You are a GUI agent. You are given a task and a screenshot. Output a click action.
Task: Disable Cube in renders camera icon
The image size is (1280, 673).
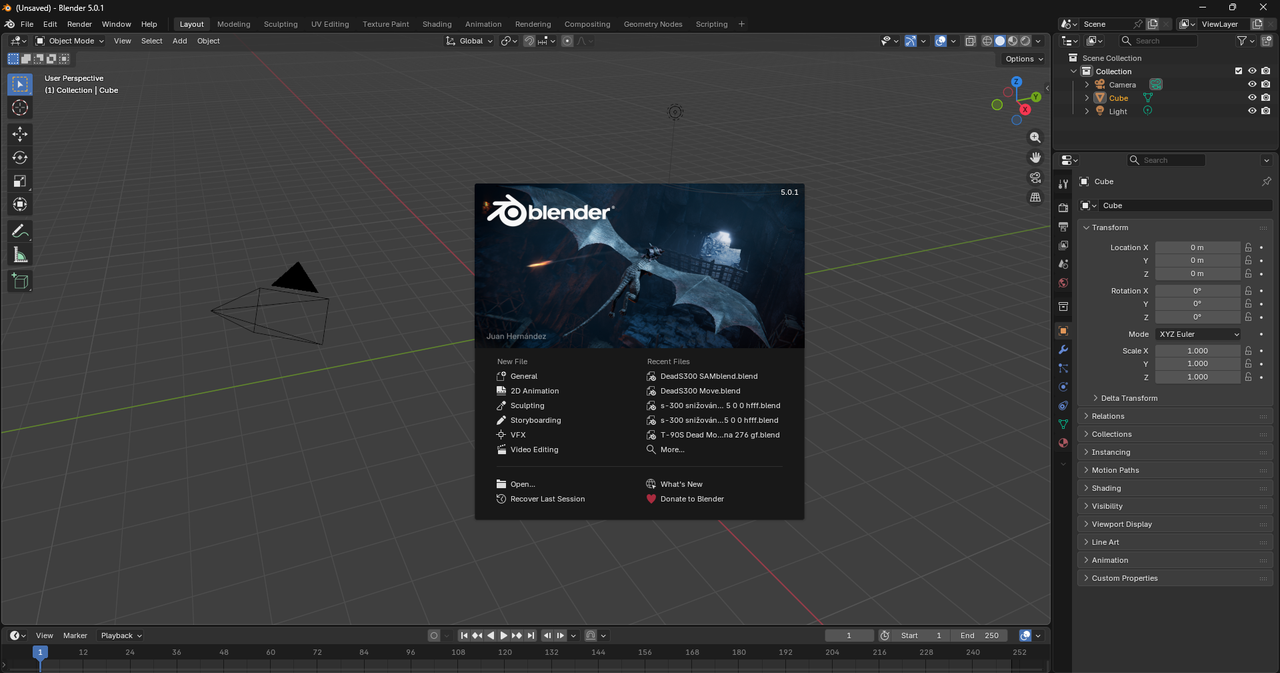pos(1266,98)
